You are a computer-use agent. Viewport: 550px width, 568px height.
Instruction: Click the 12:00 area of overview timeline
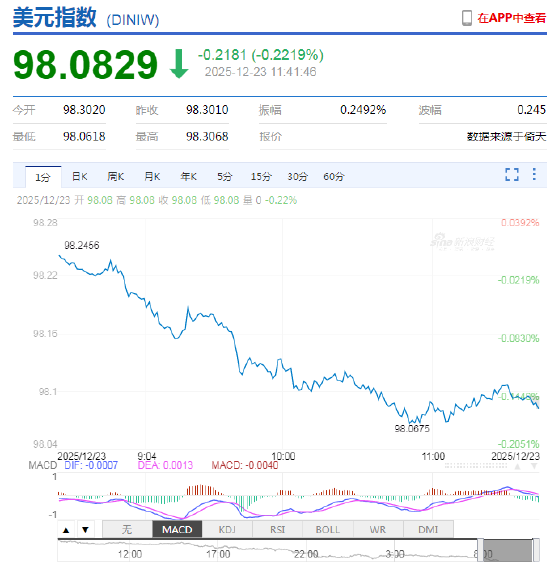[130, 554]
